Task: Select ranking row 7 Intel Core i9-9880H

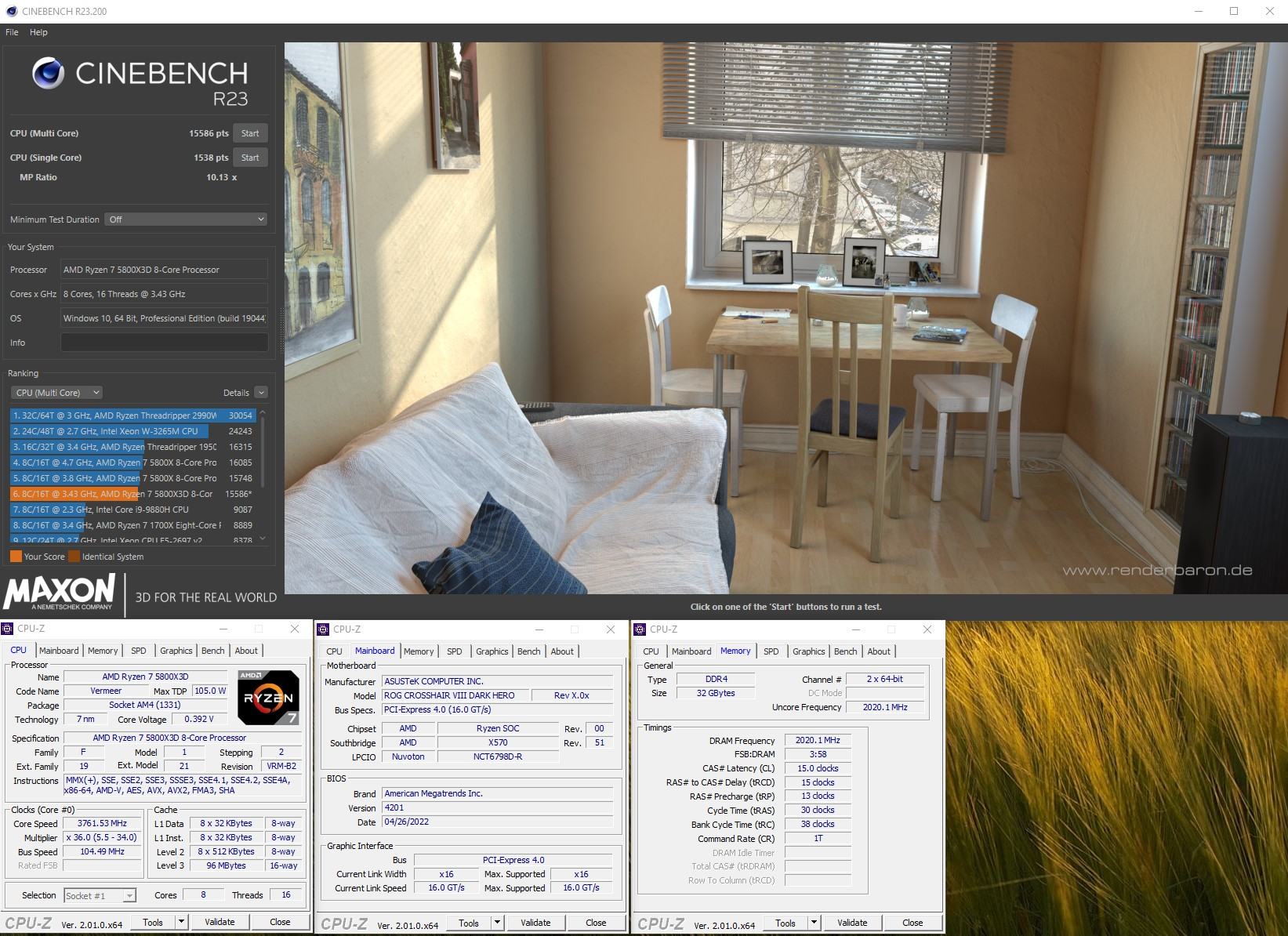Action: pyautogui.click(x=132, y=510)
